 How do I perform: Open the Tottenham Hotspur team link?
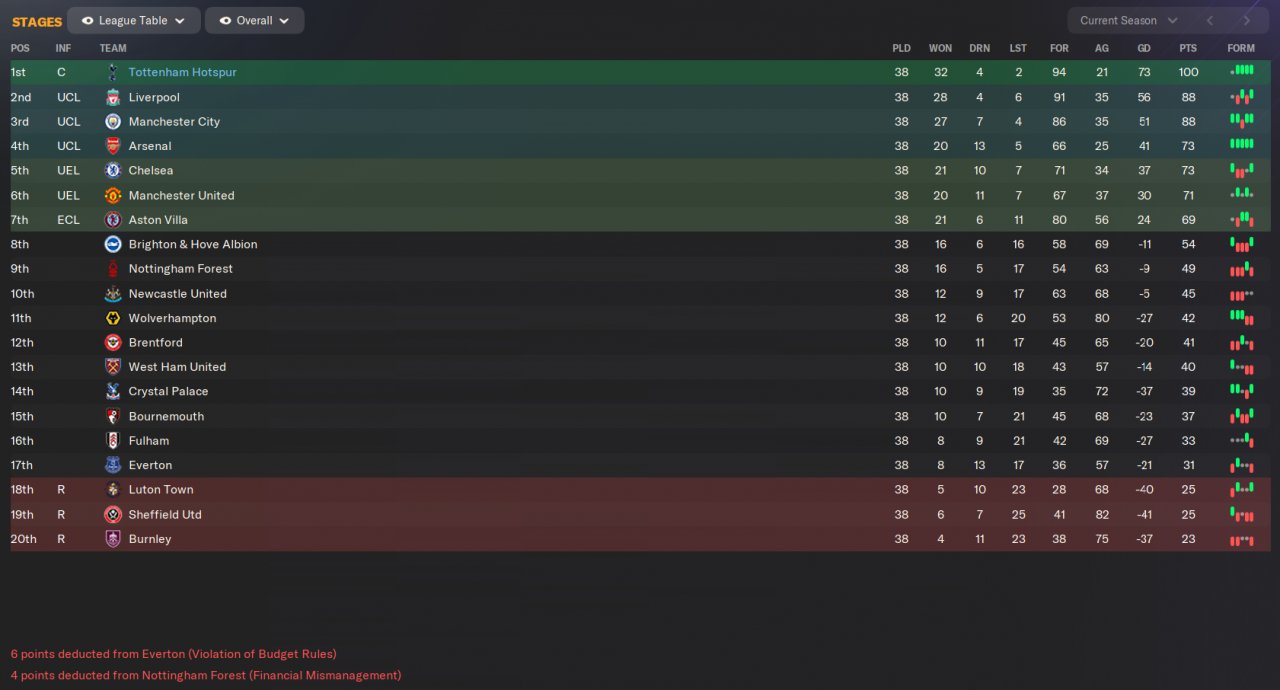[182, 72]
